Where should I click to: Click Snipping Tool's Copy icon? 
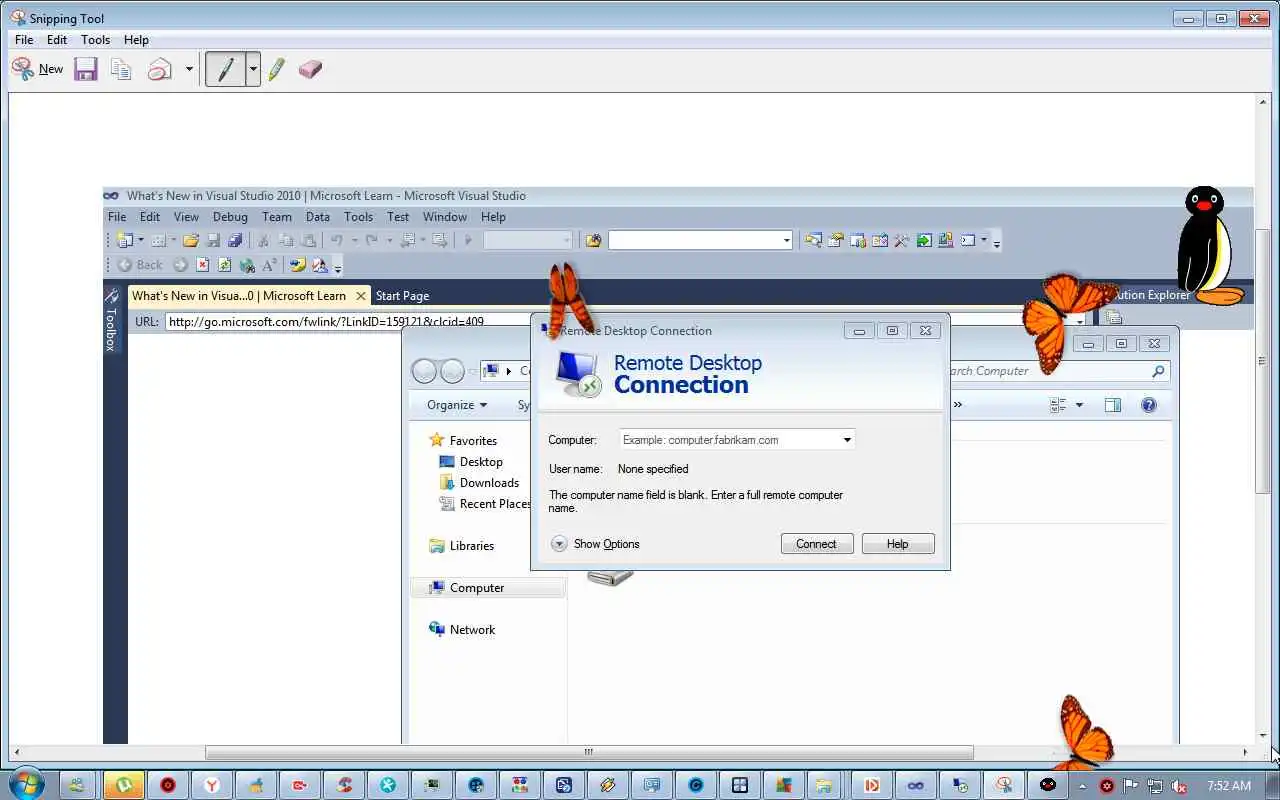coord(121,69)
